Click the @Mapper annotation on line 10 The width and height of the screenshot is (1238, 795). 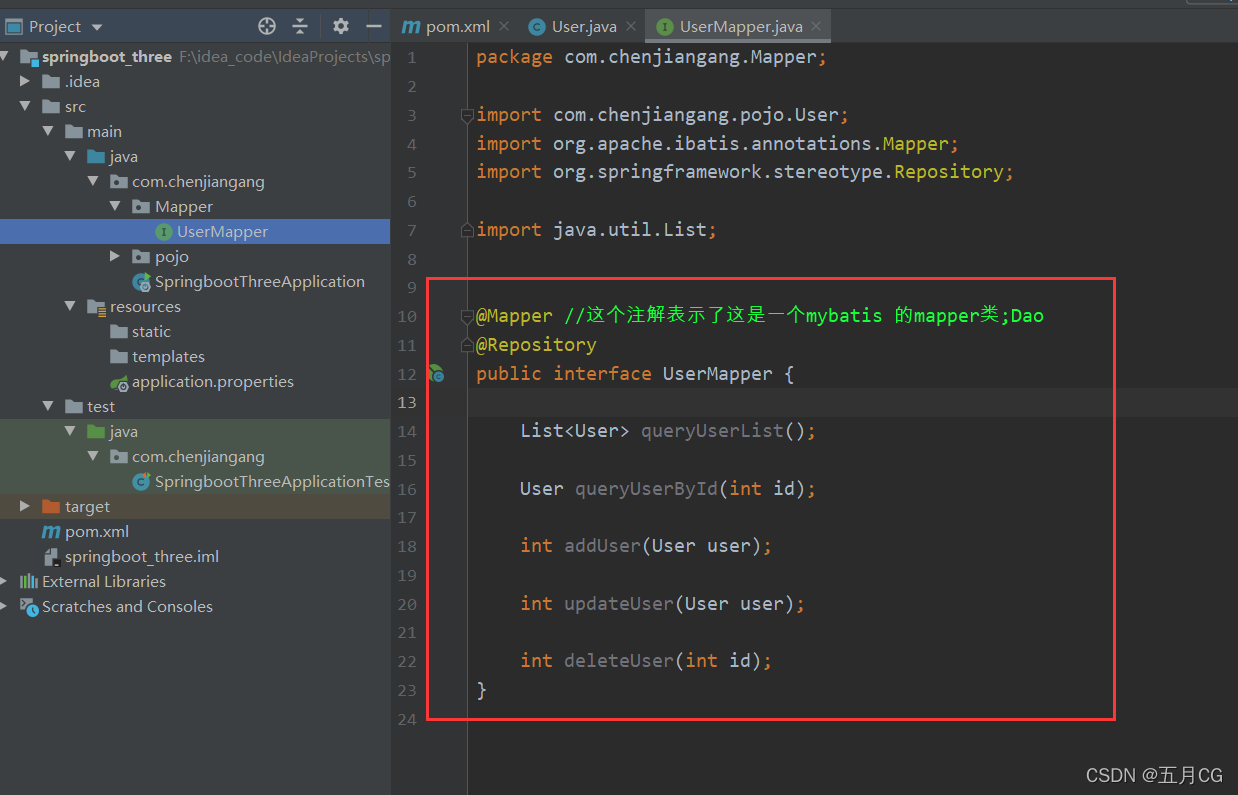(514, 316)
